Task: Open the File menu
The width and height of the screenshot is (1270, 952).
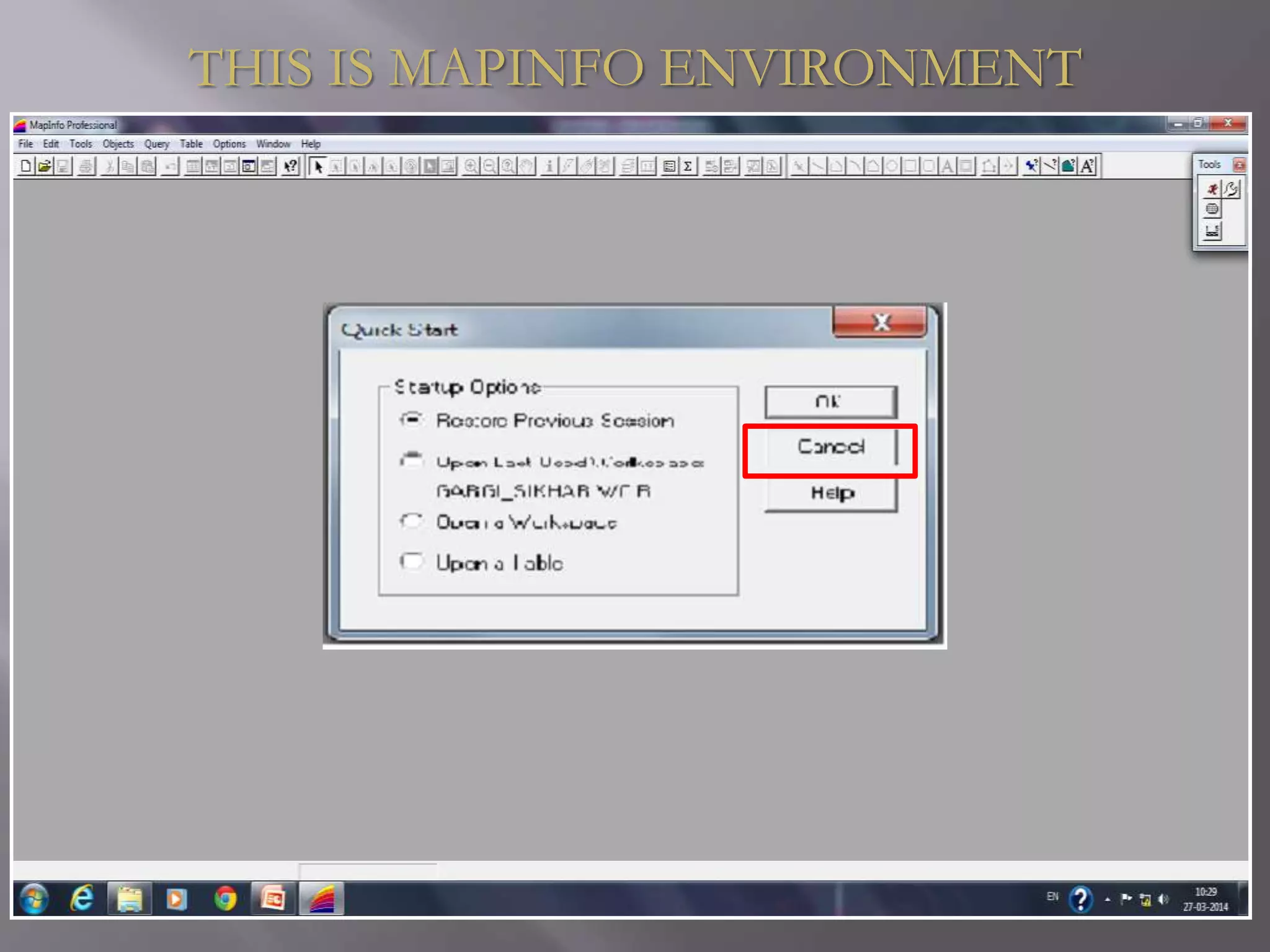Action: pos(25,144)
